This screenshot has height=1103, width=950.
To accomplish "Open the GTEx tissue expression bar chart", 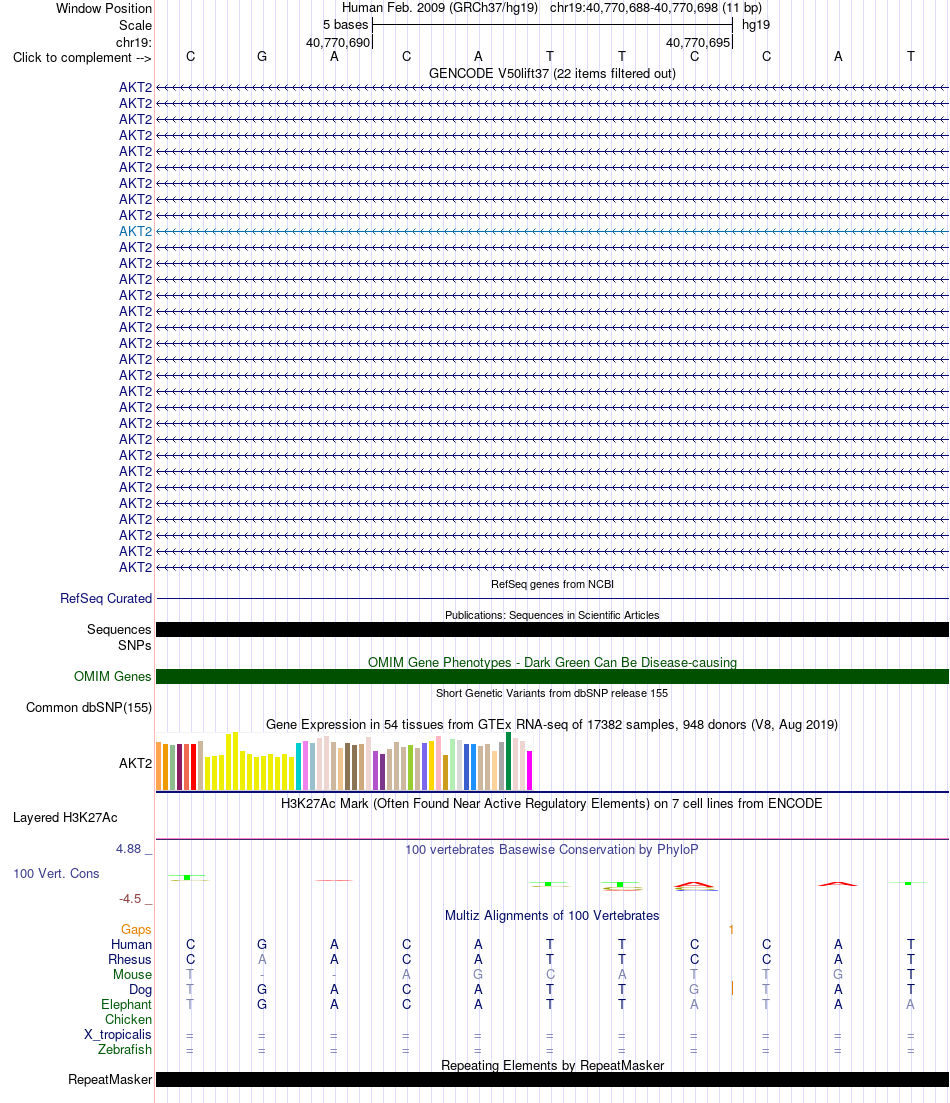I will (344, 761).
